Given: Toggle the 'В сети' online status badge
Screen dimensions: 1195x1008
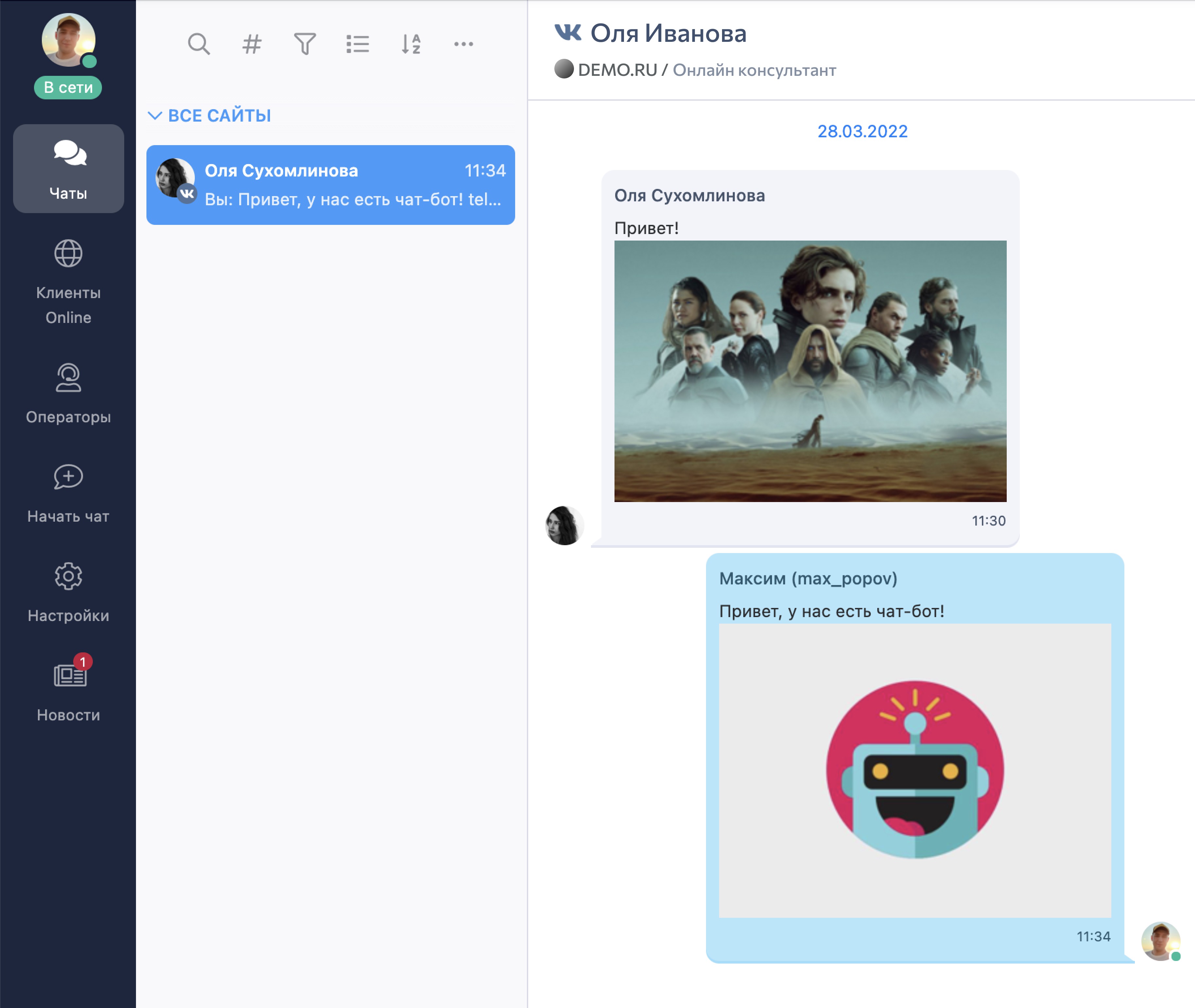Looking at the screenshot, I should coord(68,87).
